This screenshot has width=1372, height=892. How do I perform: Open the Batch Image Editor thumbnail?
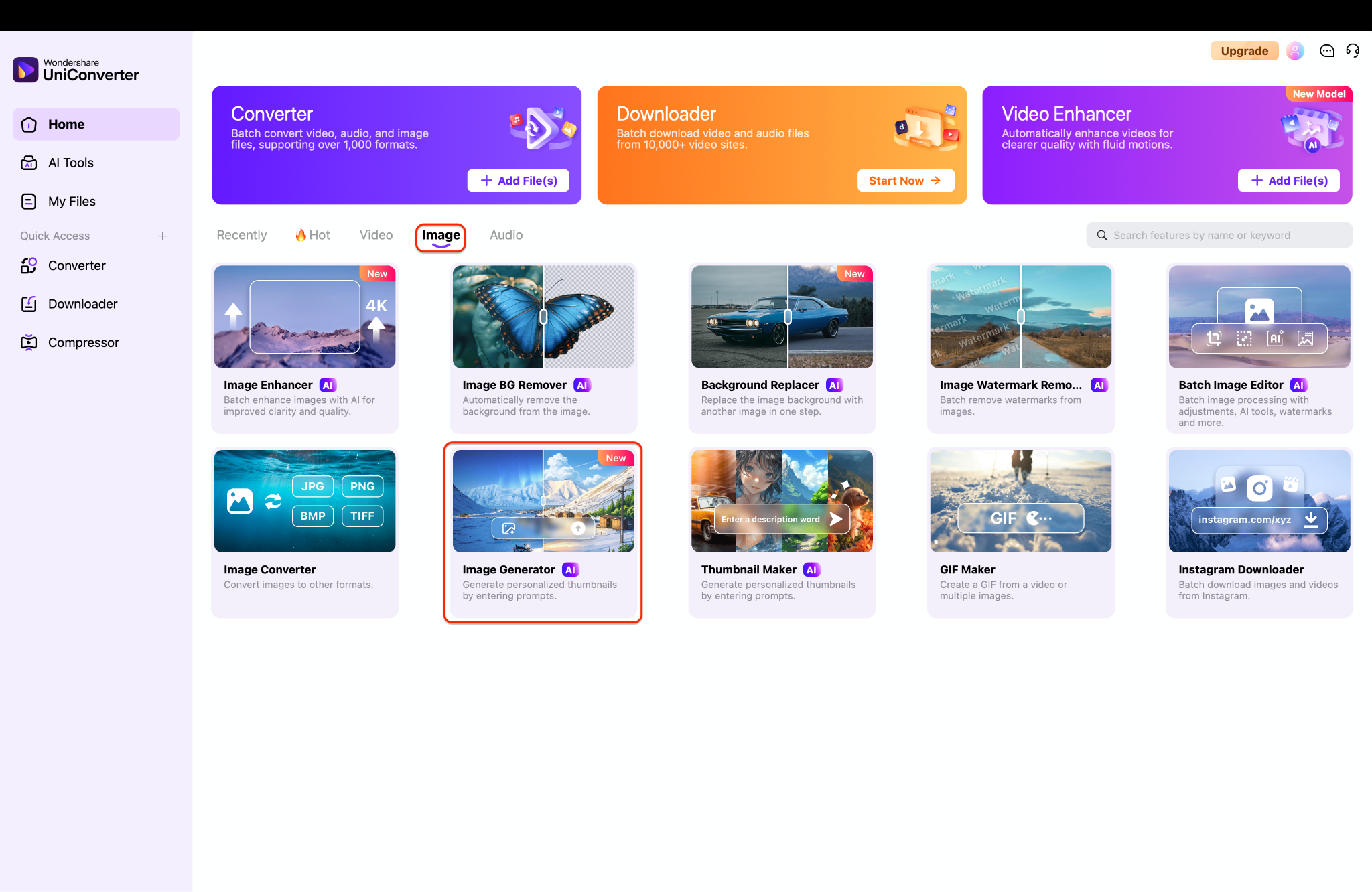coord(1259,317)
